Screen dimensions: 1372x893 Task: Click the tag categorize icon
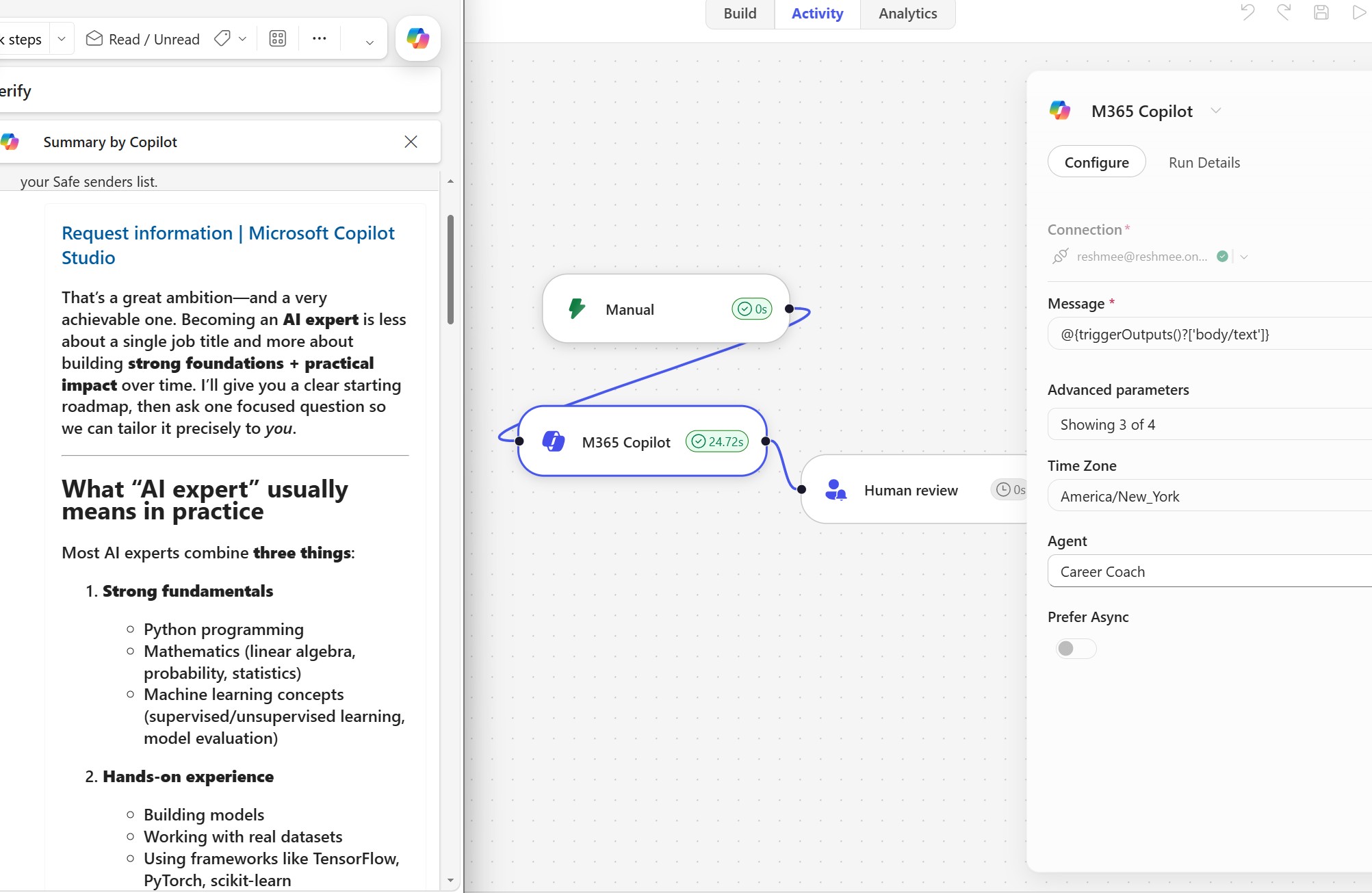222,39
